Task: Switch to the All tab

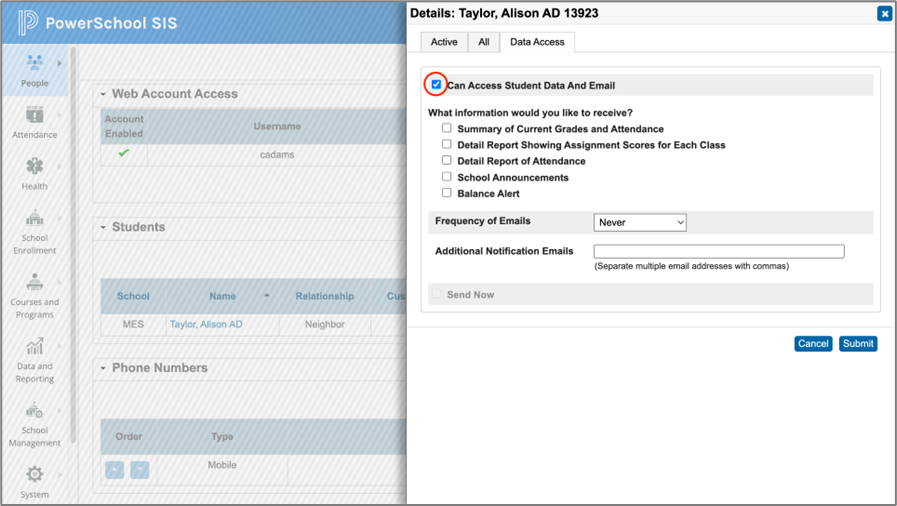Action: [x=484, y=42]
